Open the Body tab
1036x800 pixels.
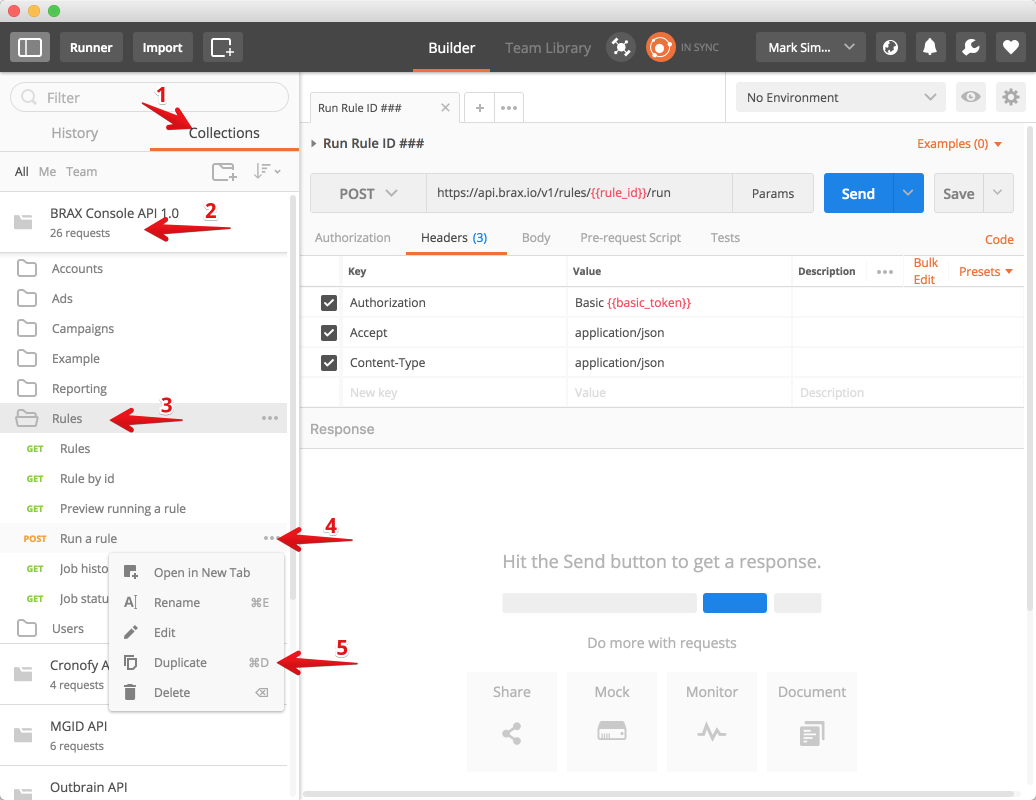point(536,238)
